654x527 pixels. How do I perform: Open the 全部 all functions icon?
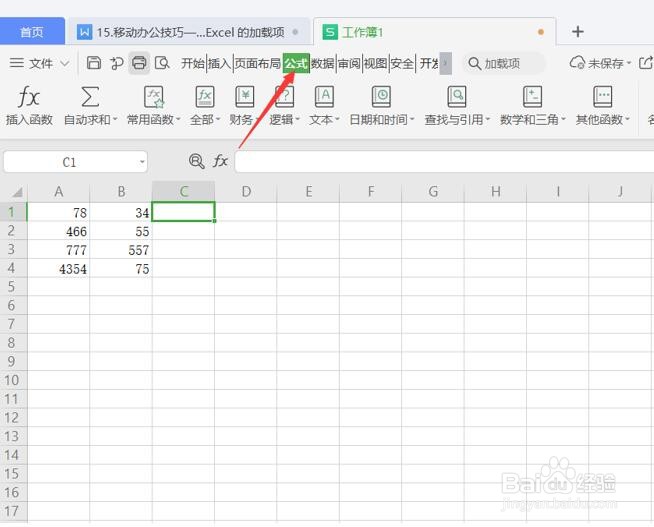205,97
